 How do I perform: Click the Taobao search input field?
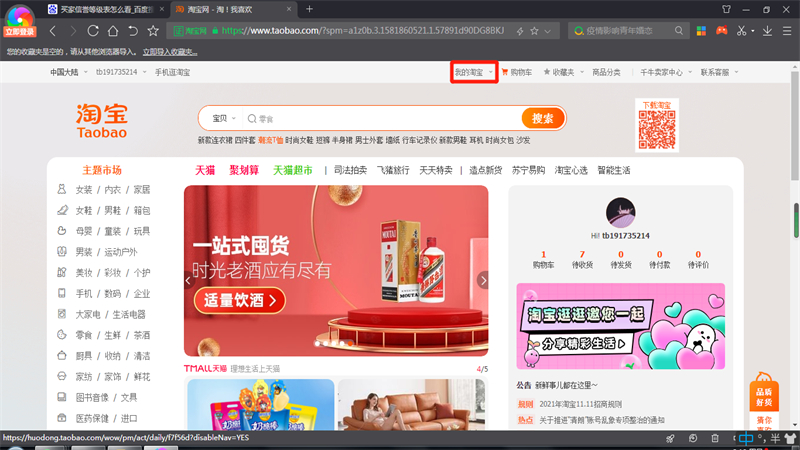[x=383, y=118]
